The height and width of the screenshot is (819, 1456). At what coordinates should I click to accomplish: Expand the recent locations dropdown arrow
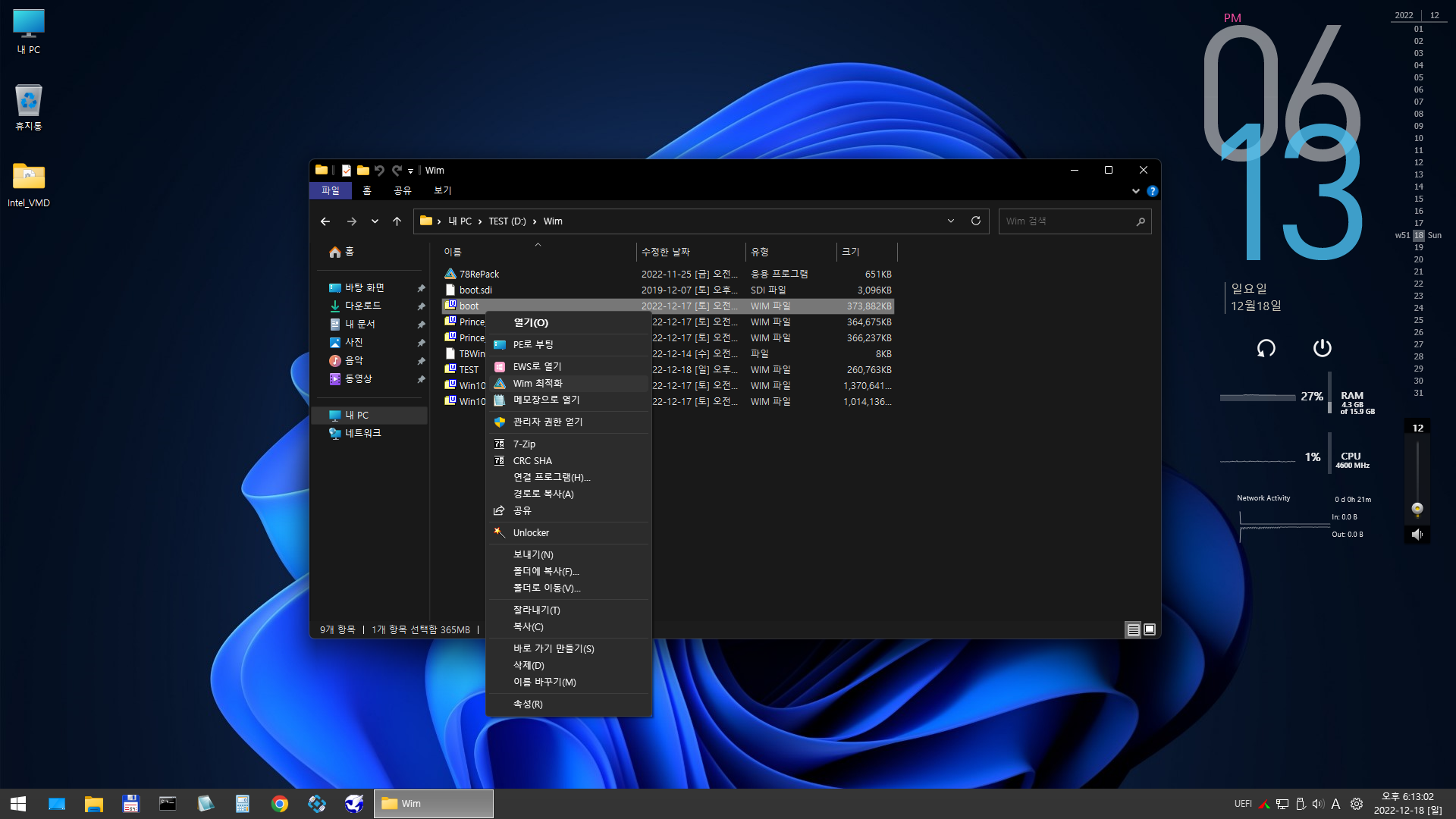(x=375, y=221)
